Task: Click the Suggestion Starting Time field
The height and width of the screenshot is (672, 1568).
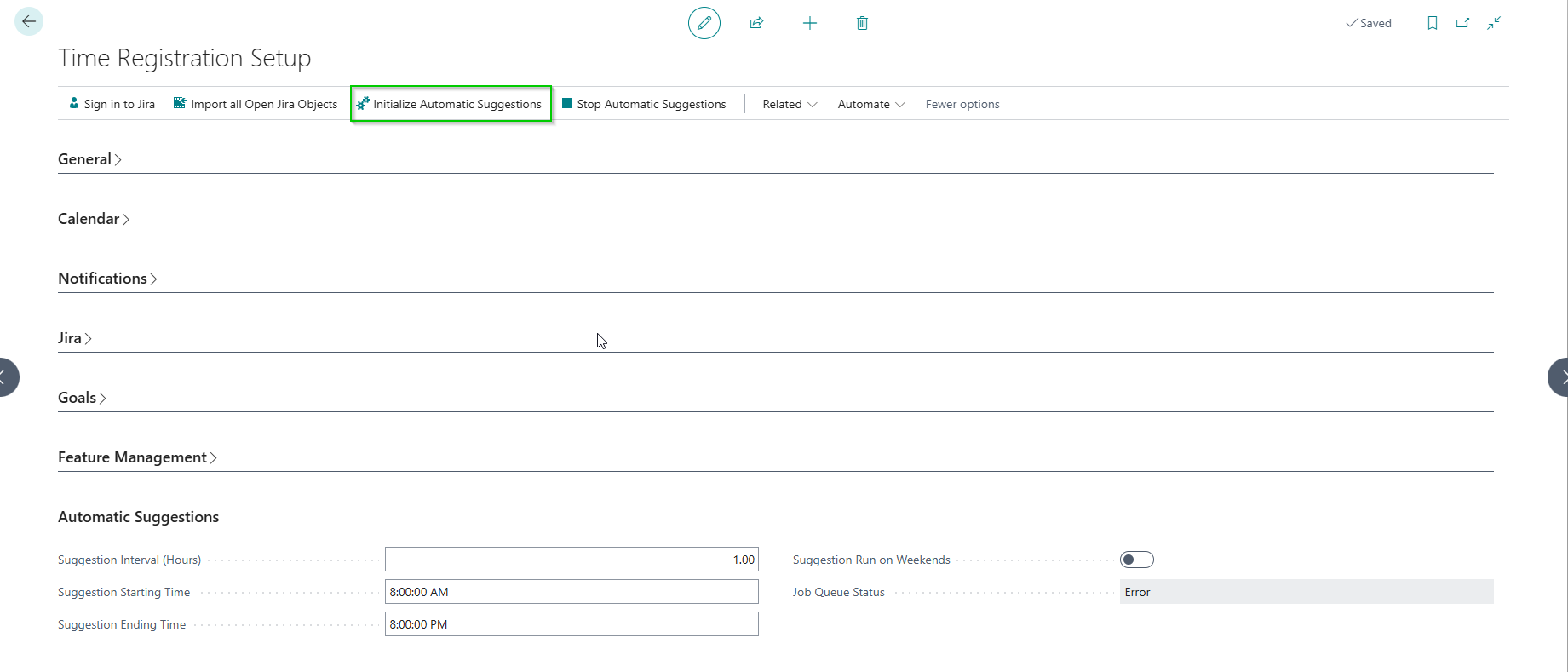Action: tap(571, 592)
